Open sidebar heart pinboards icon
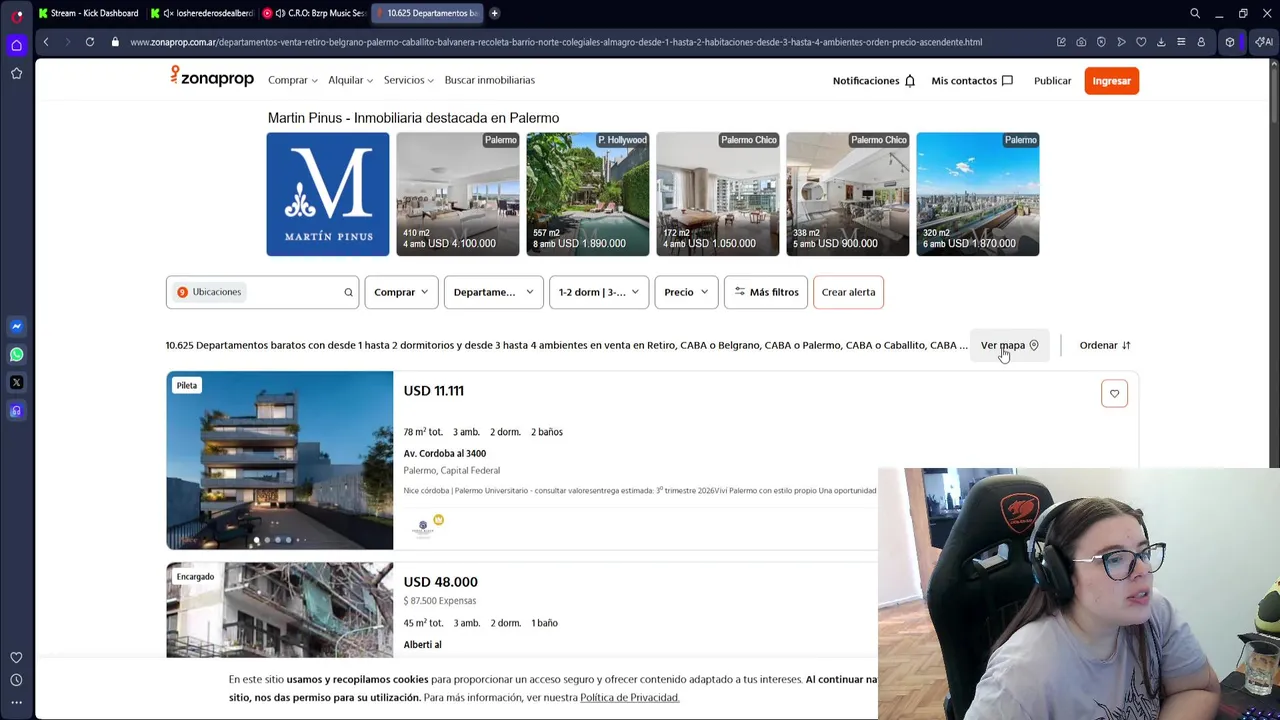The image size is (1280, 720). click(16, 657)
